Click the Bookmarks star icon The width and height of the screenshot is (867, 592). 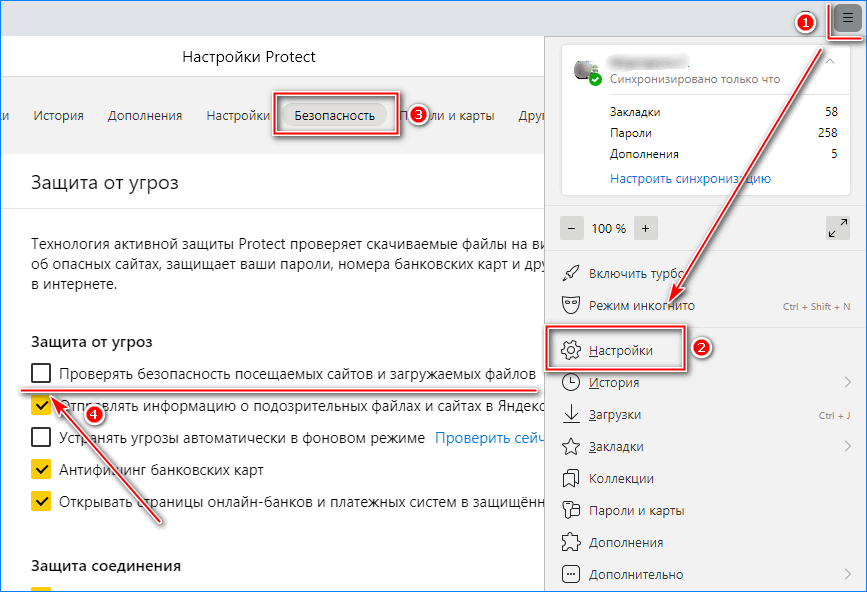[x=571, y=446]
